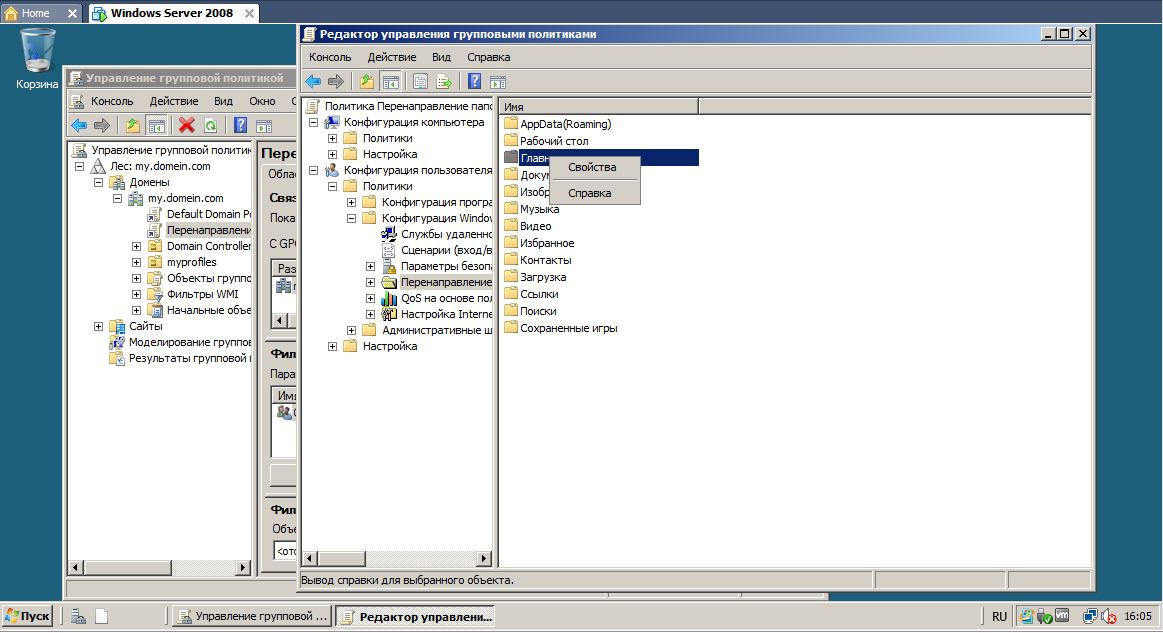The image size is (1163, 633).
Task: Click the network icon in the system tray
Action: [x=1090, y=616]
